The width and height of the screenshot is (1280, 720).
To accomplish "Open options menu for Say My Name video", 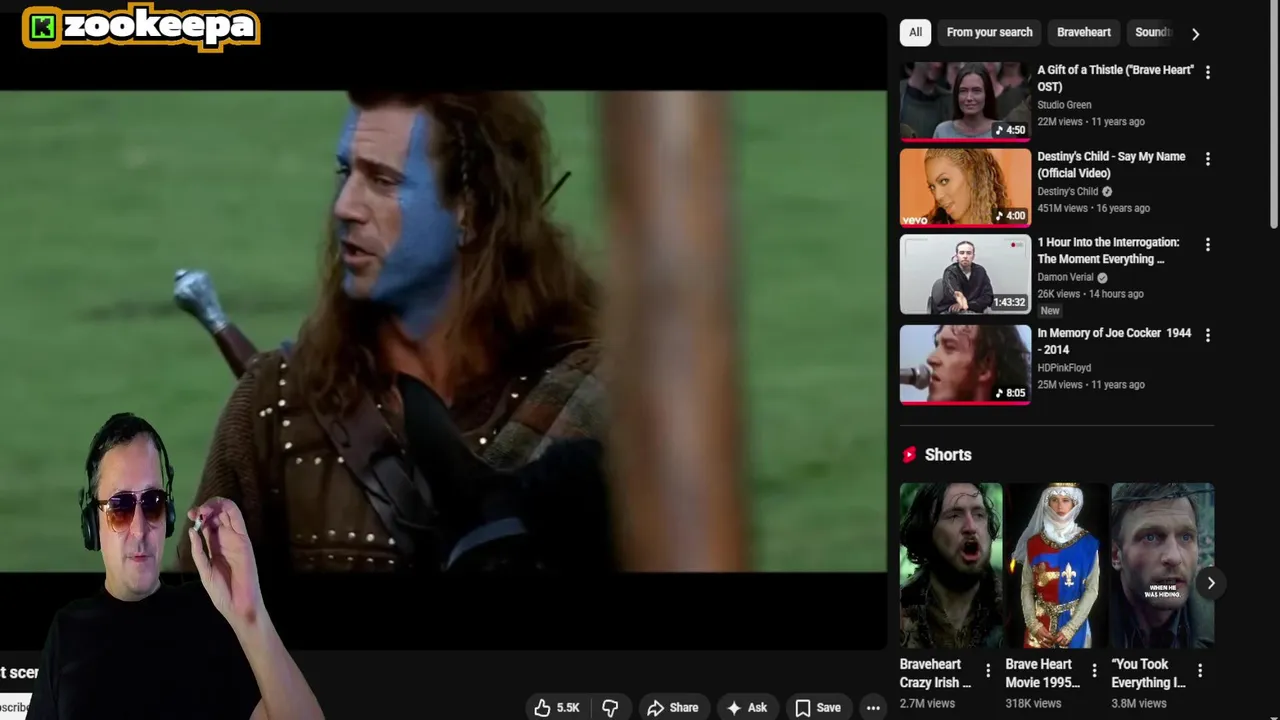I will tap(1207, 158).
